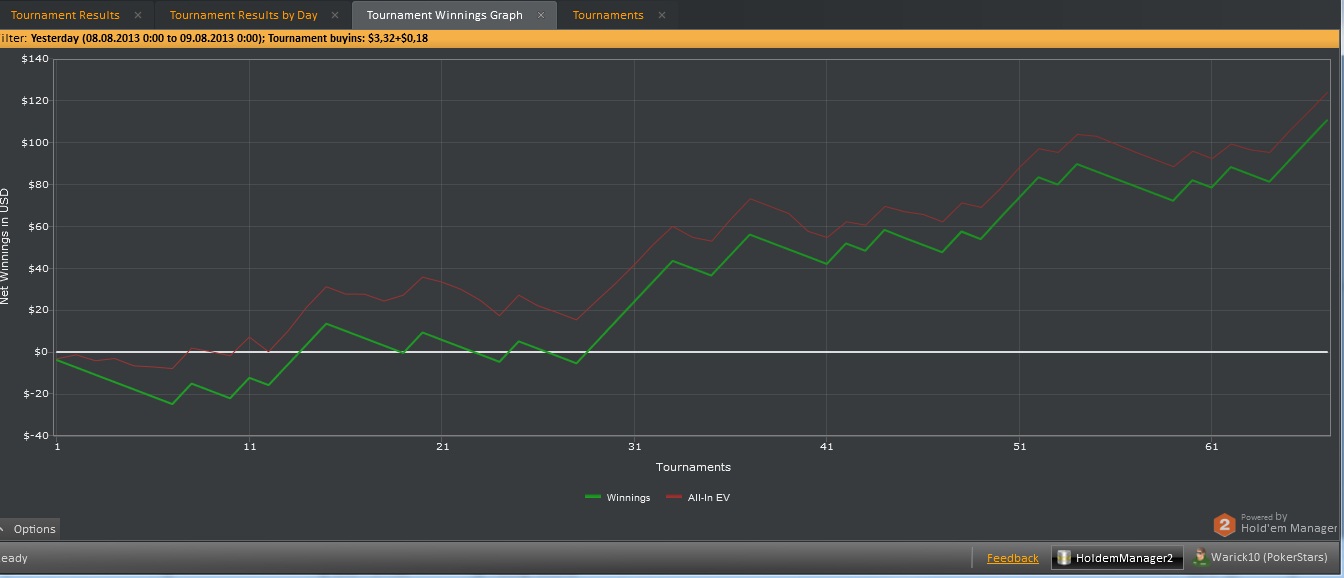Close the Tournaments tab
This screenshot has width=1344, height=578.
662,15
